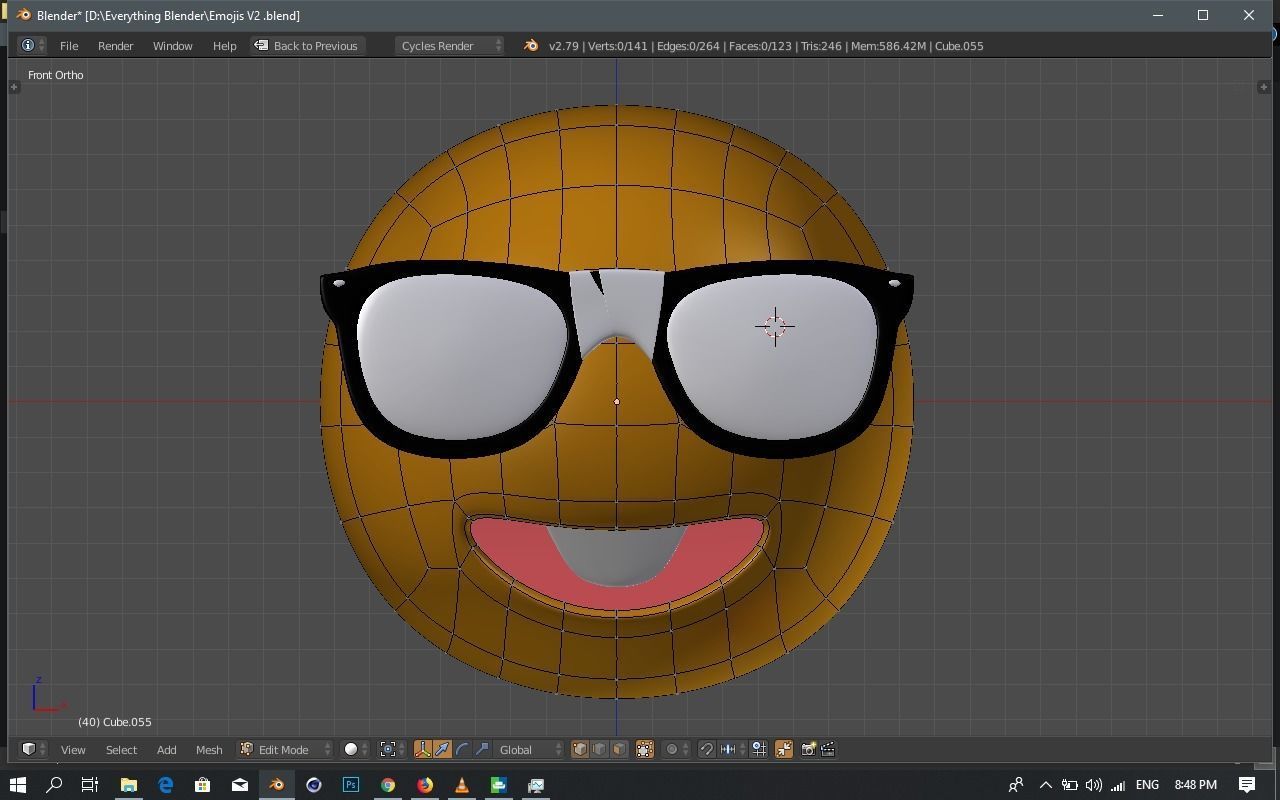Click the ENG input language indicator
This screenshot has width=1280, height=800.
(1147, 785)
